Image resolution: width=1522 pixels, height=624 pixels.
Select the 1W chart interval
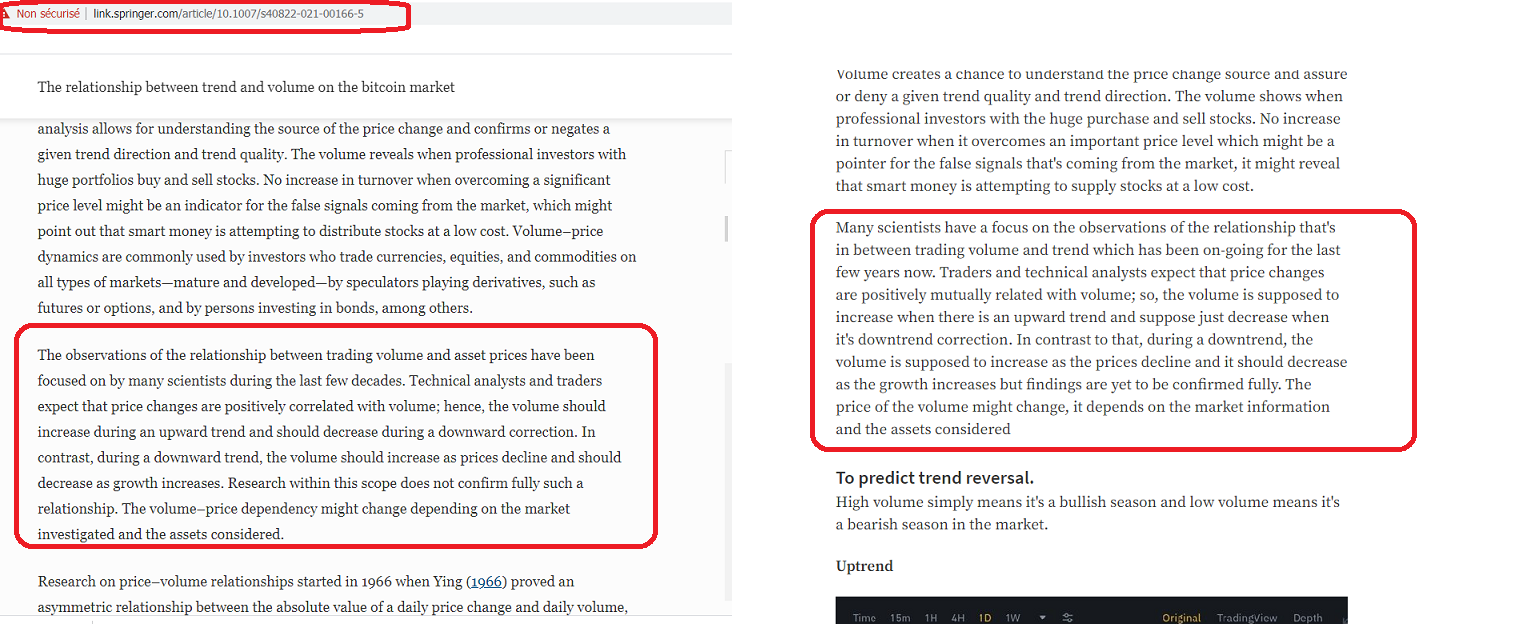tap(1013, 618)
